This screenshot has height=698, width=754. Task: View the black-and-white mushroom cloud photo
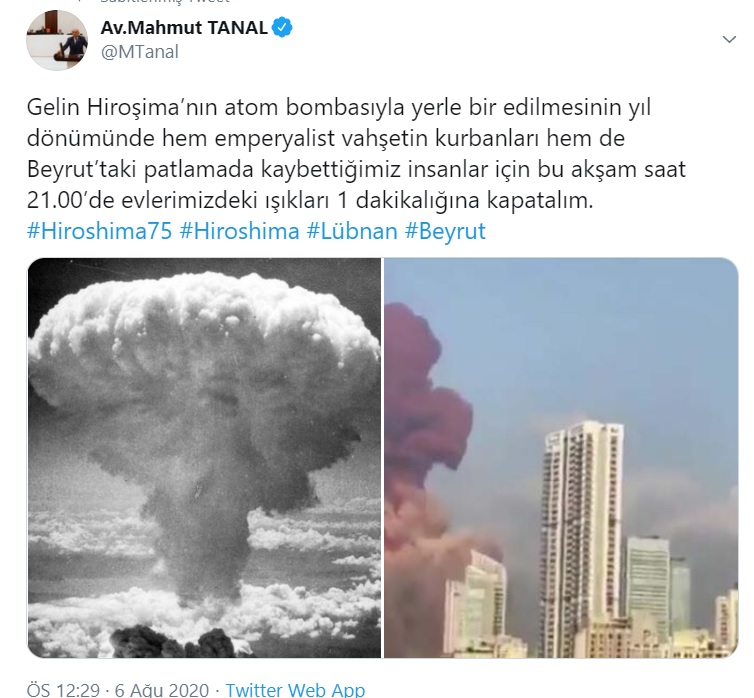(204, 458)
